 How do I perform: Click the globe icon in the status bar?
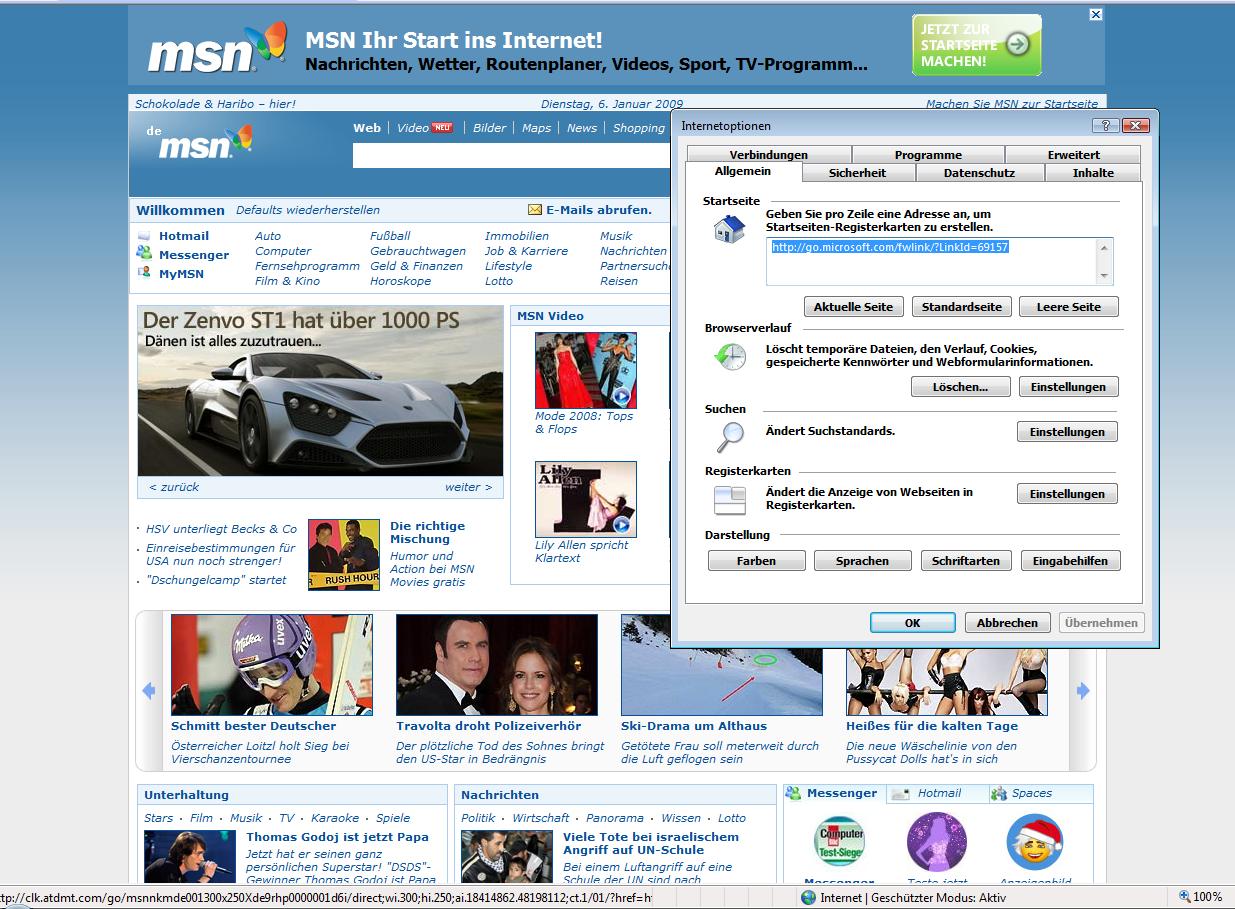pyautogui.click(x=808, y=897)
